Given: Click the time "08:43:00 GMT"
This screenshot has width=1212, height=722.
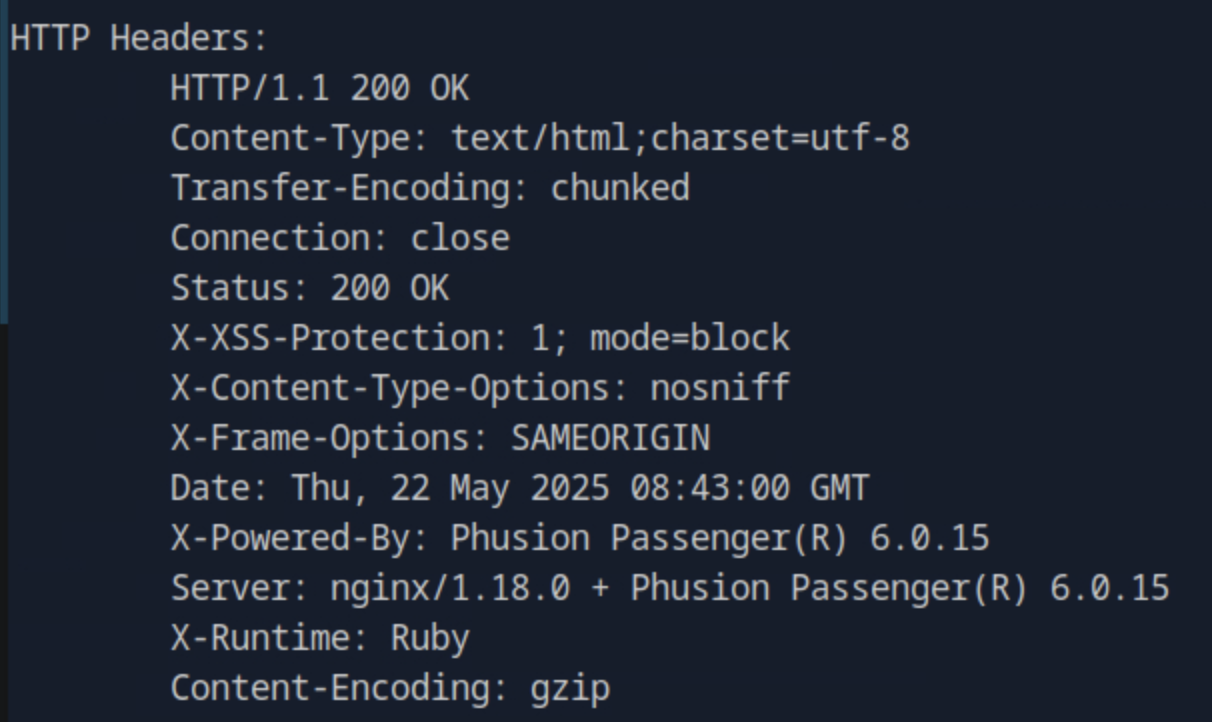Looking at the screenshot, I should 750,488.
